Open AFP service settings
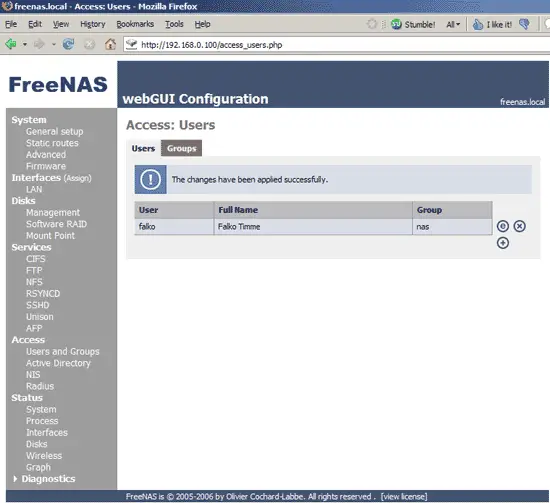Viewport: 550px width, 503px height. 34,328
